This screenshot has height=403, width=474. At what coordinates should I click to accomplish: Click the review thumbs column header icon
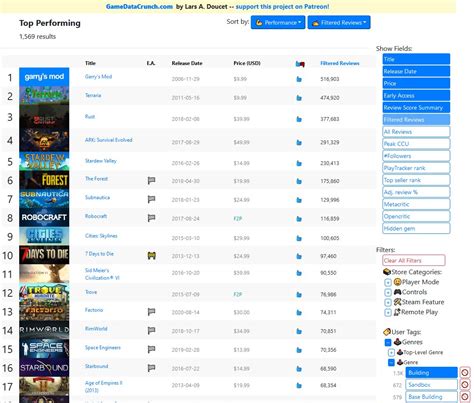[x=300, y=64]
